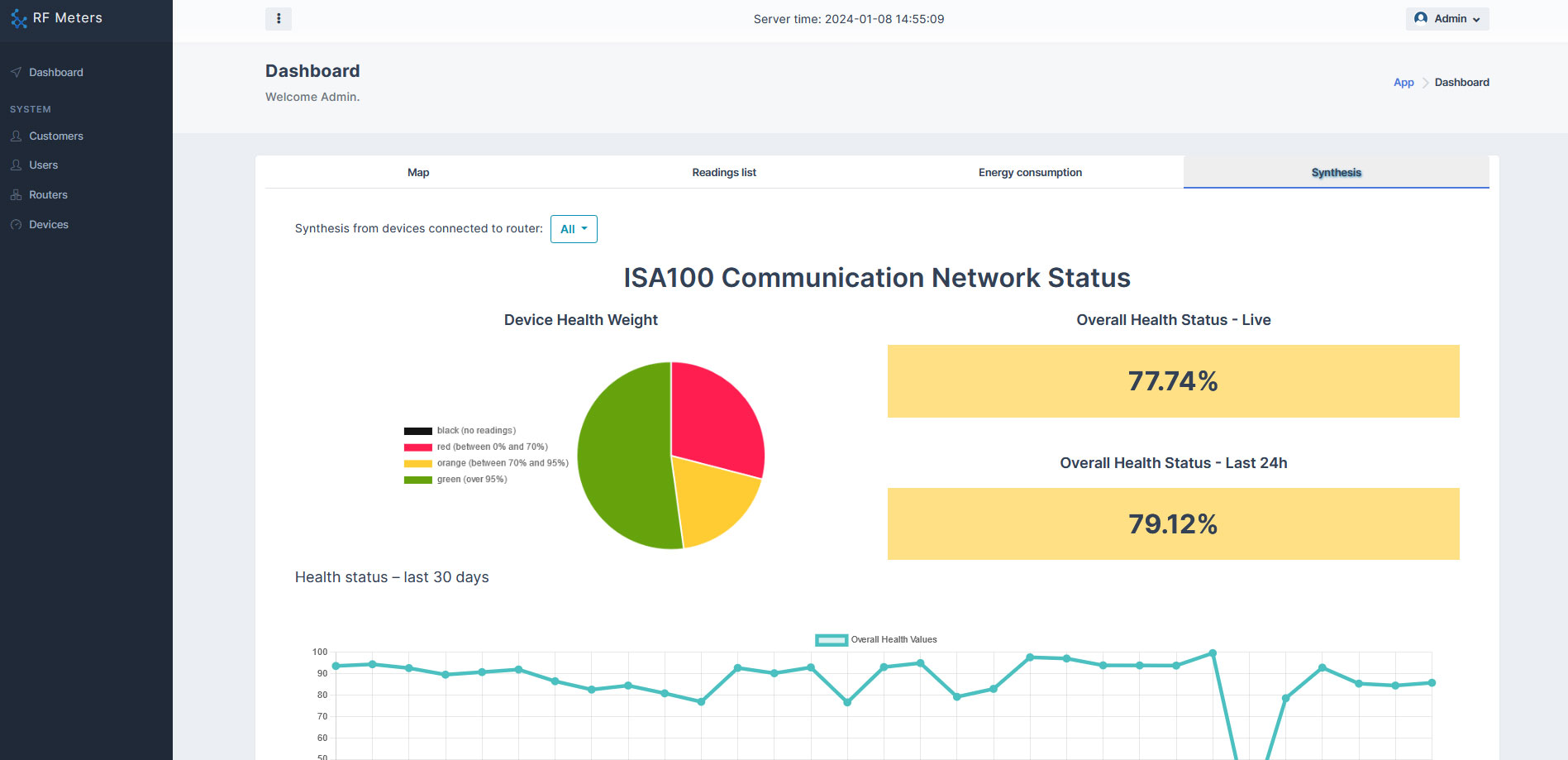Click the Devices gauge icon
This screenshot has height=760, width=1568.
[16, 225]
